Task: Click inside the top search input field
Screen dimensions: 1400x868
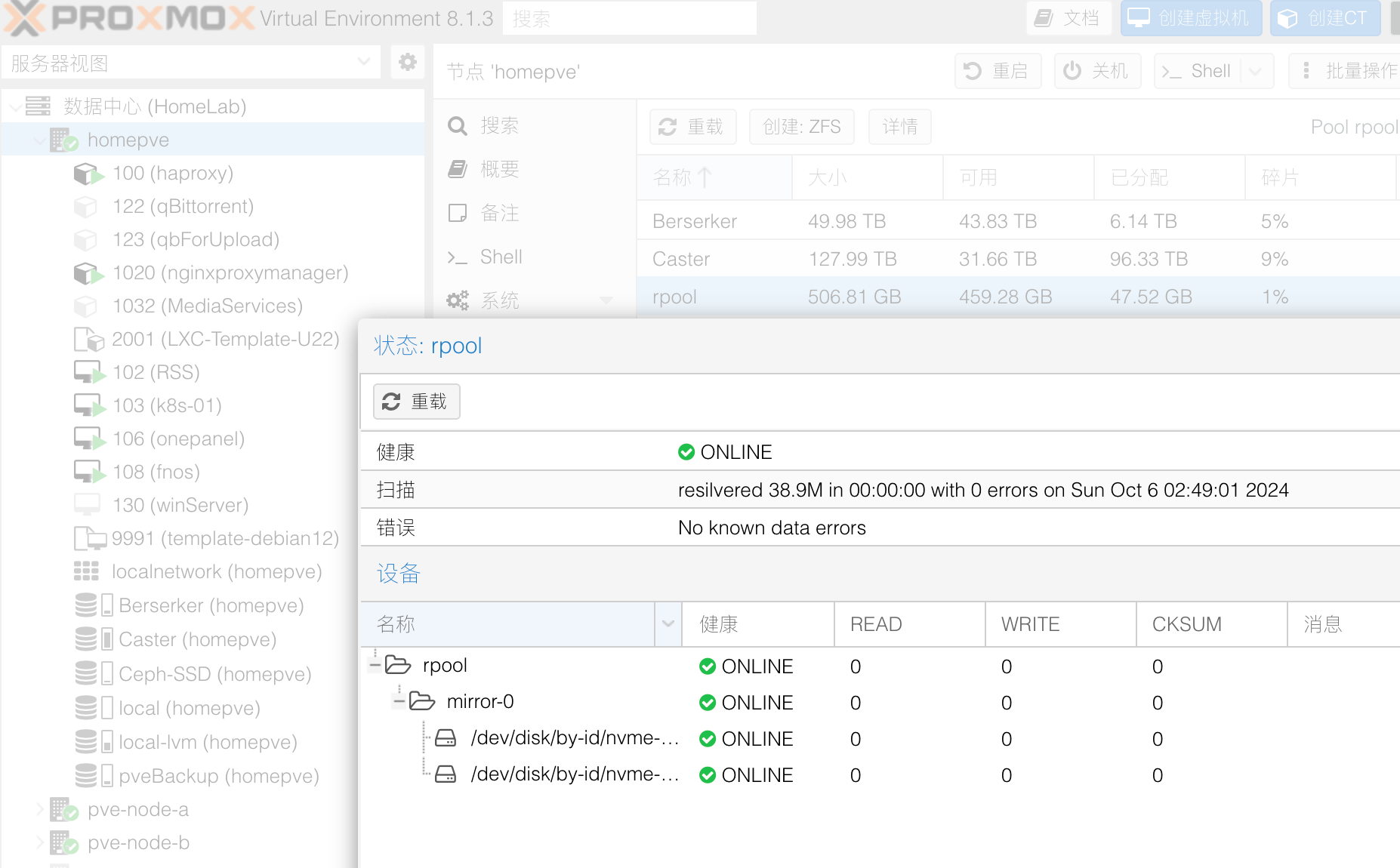Action: pyautogui.click(x=631, y=18)
